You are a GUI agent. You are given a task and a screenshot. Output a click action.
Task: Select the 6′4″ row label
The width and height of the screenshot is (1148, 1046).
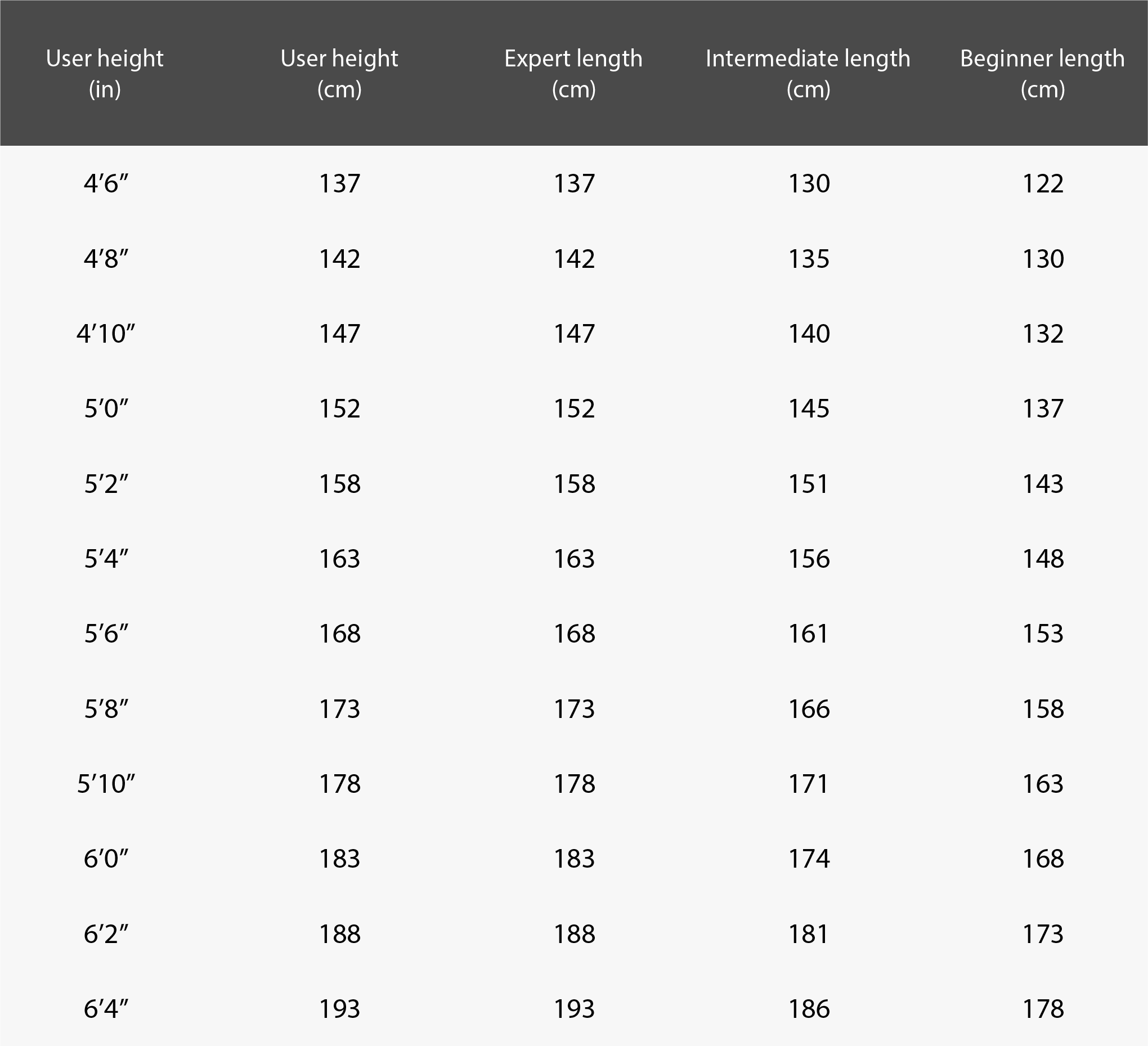coord(106,1009)
